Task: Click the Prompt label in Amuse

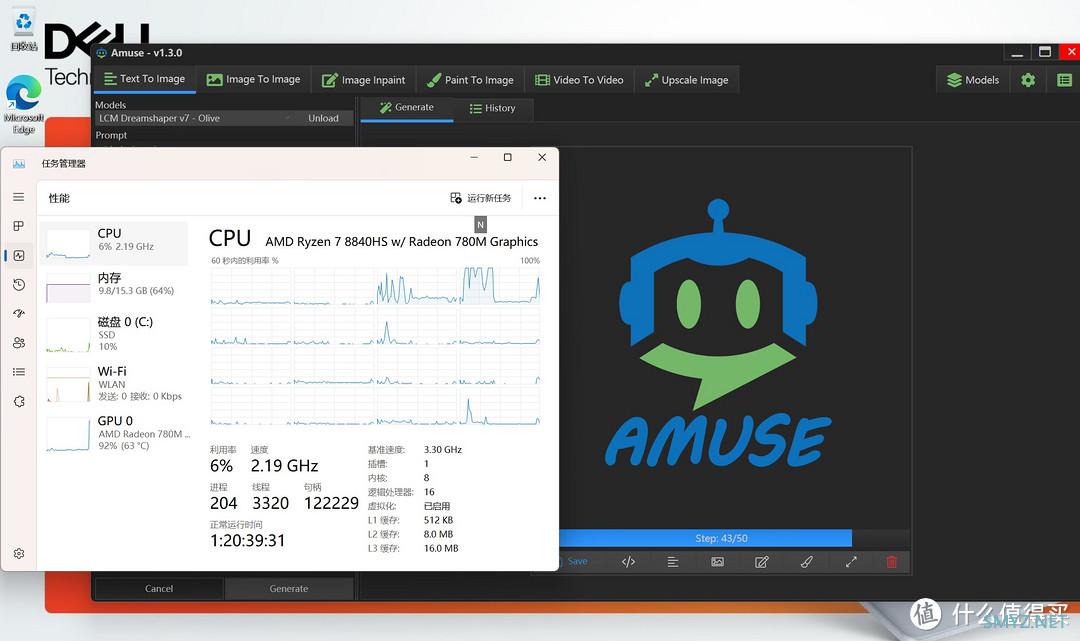Action: click(111, 136)
